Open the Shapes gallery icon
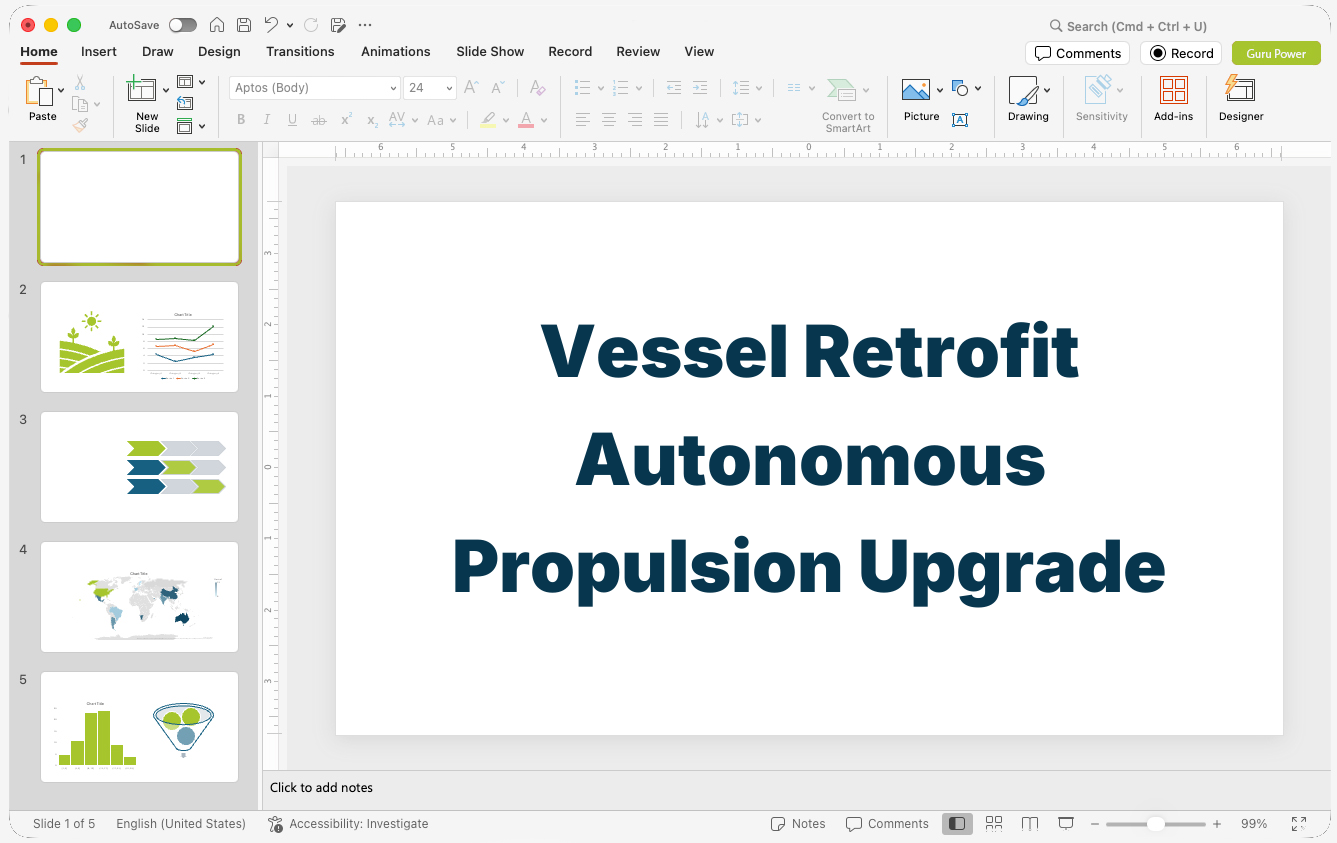 pyautogui.click(x=960, y=89)
